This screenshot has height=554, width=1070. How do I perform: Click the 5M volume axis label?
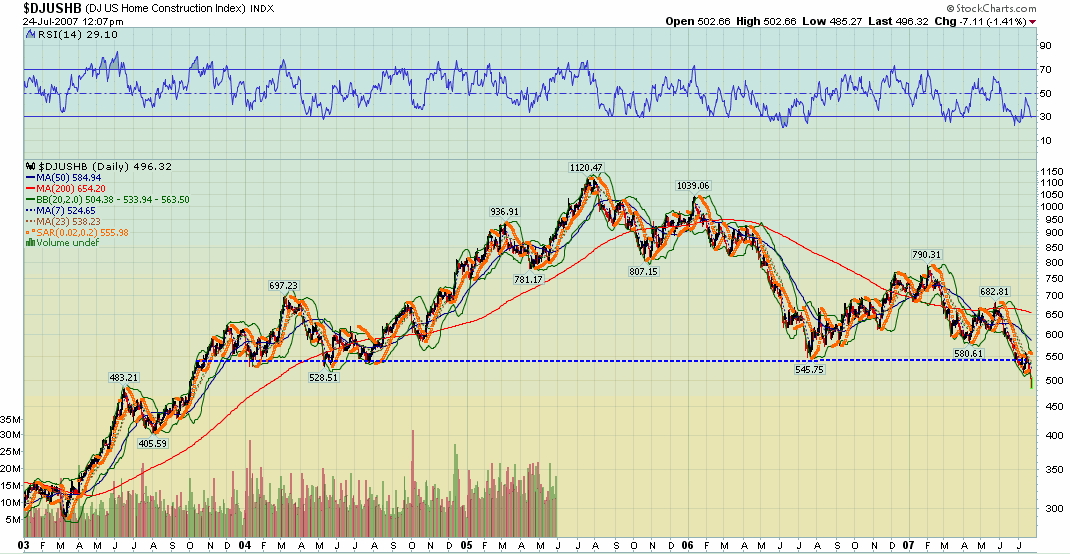coord(12,519)
